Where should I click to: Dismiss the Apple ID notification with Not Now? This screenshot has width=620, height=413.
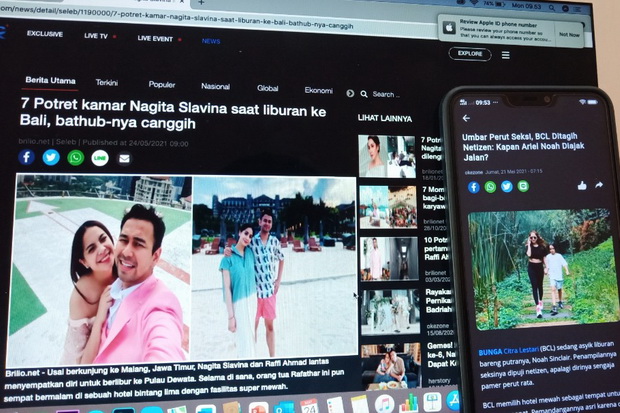[569, 35]
